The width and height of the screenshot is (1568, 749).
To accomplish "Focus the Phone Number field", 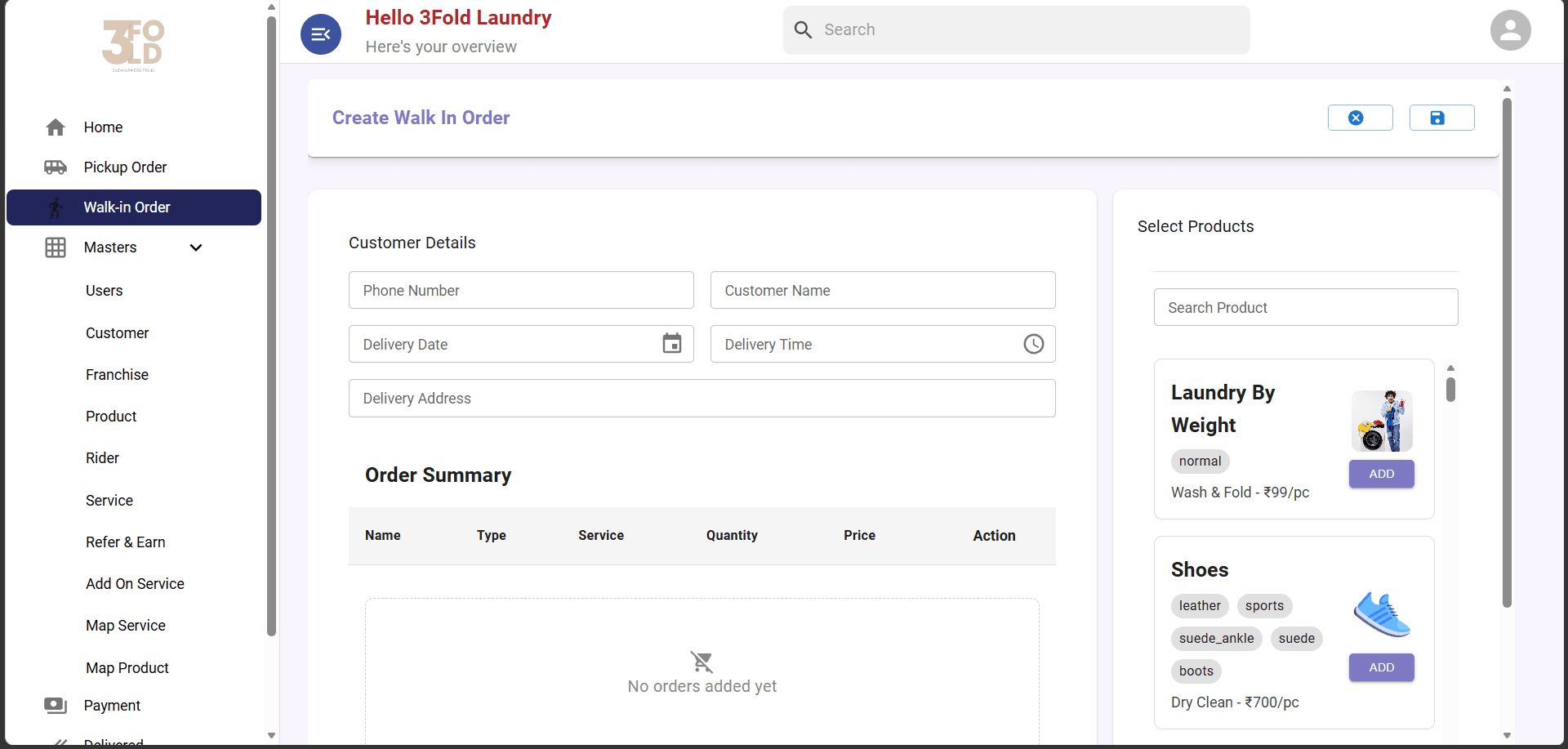I will pyautogui.click(x=521, y=290).
